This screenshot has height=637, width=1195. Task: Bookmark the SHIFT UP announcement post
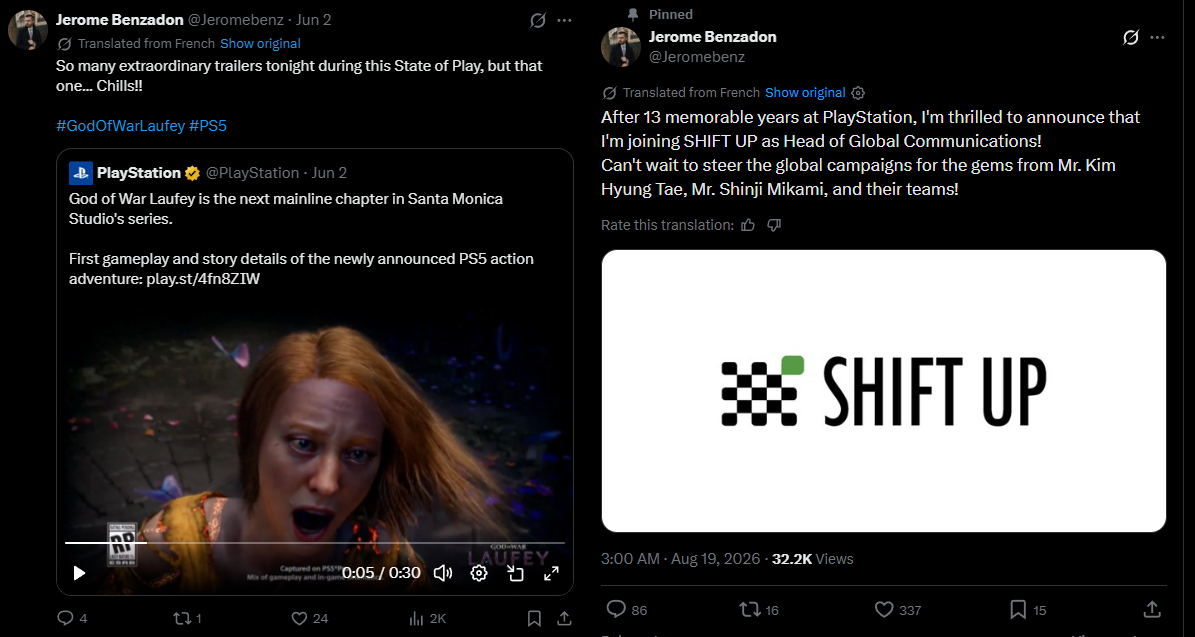pos(1018,609)
